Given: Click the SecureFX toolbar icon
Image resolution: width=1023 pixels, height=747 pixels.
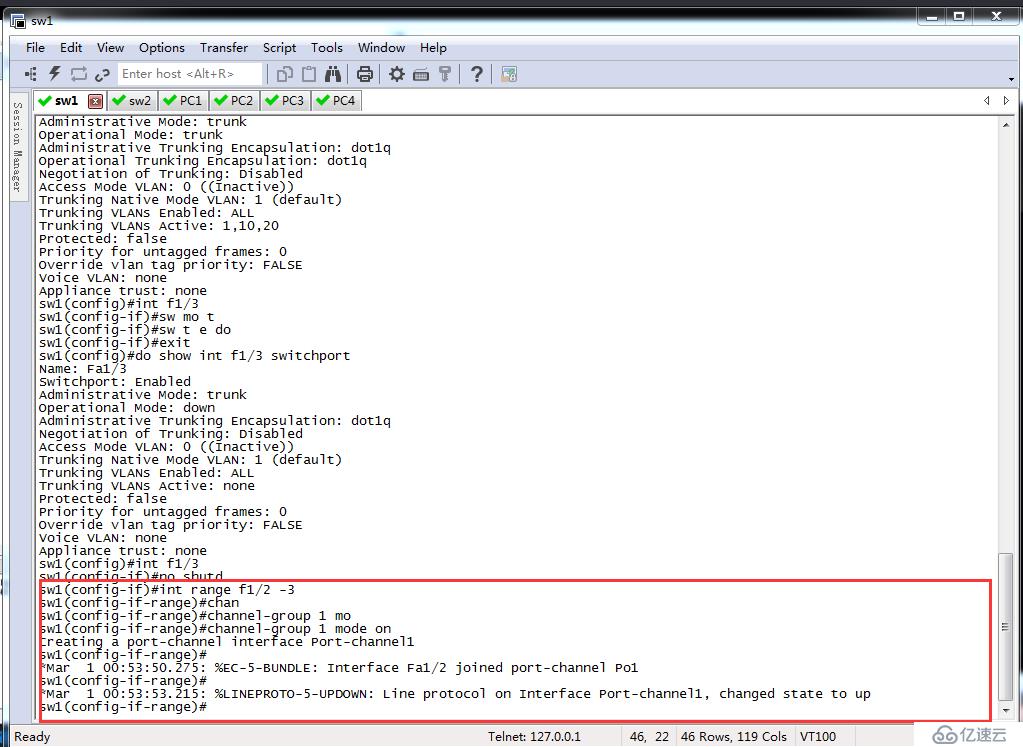Looking at the screenshot, I should pyautogui.click(x=509, y=74).
